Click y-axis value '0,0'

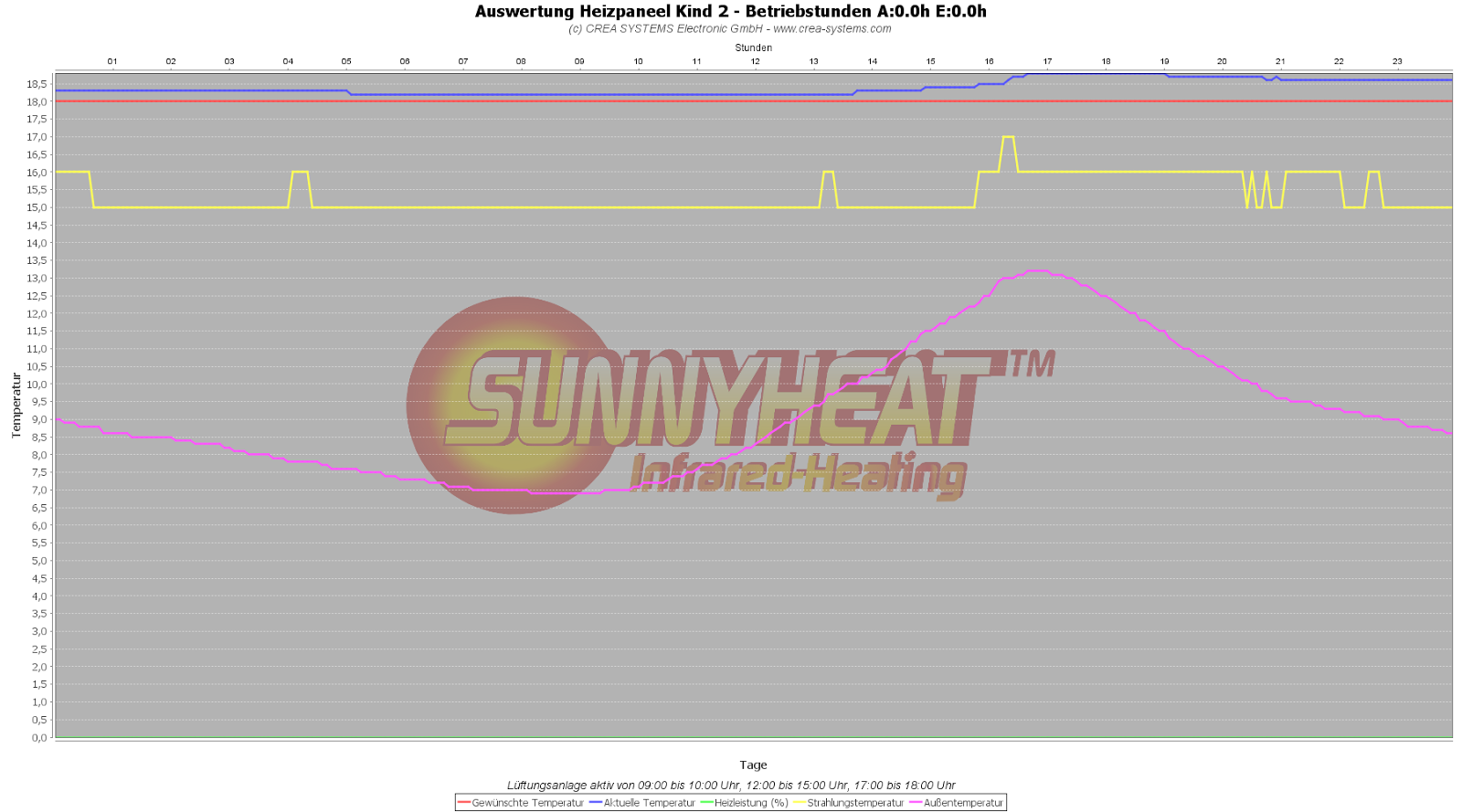39,737
